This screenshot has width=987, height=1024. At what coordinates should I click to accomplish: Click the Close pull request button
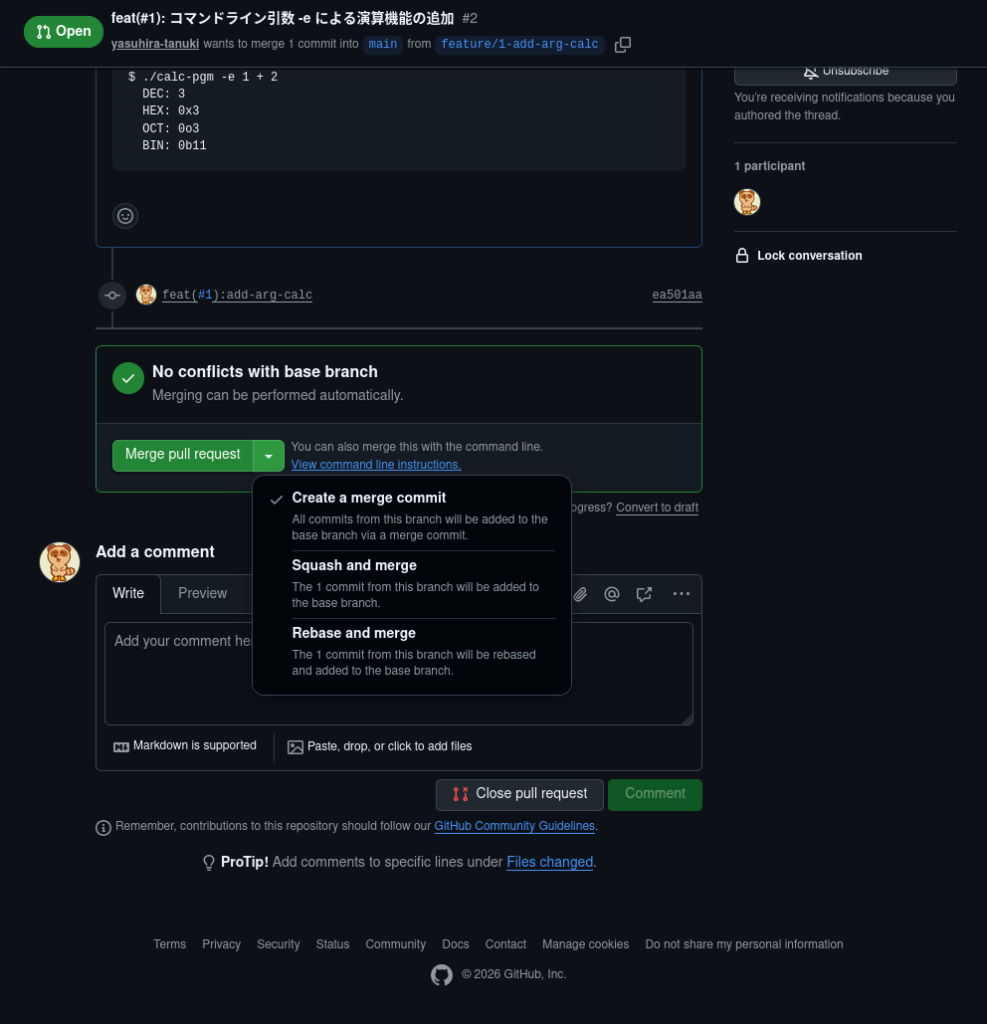pyautogui.click(x=519, y=794)
